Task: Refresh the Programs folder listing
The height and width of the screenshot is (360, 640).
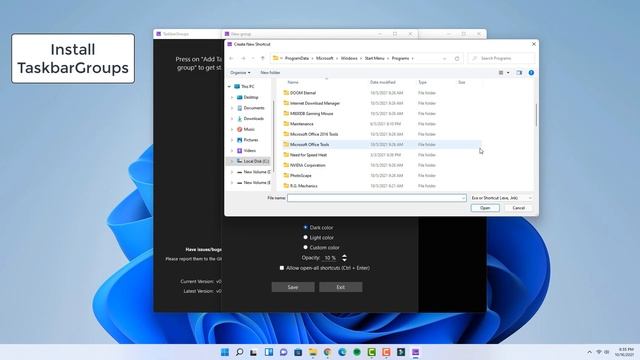Action: (457, 58)
